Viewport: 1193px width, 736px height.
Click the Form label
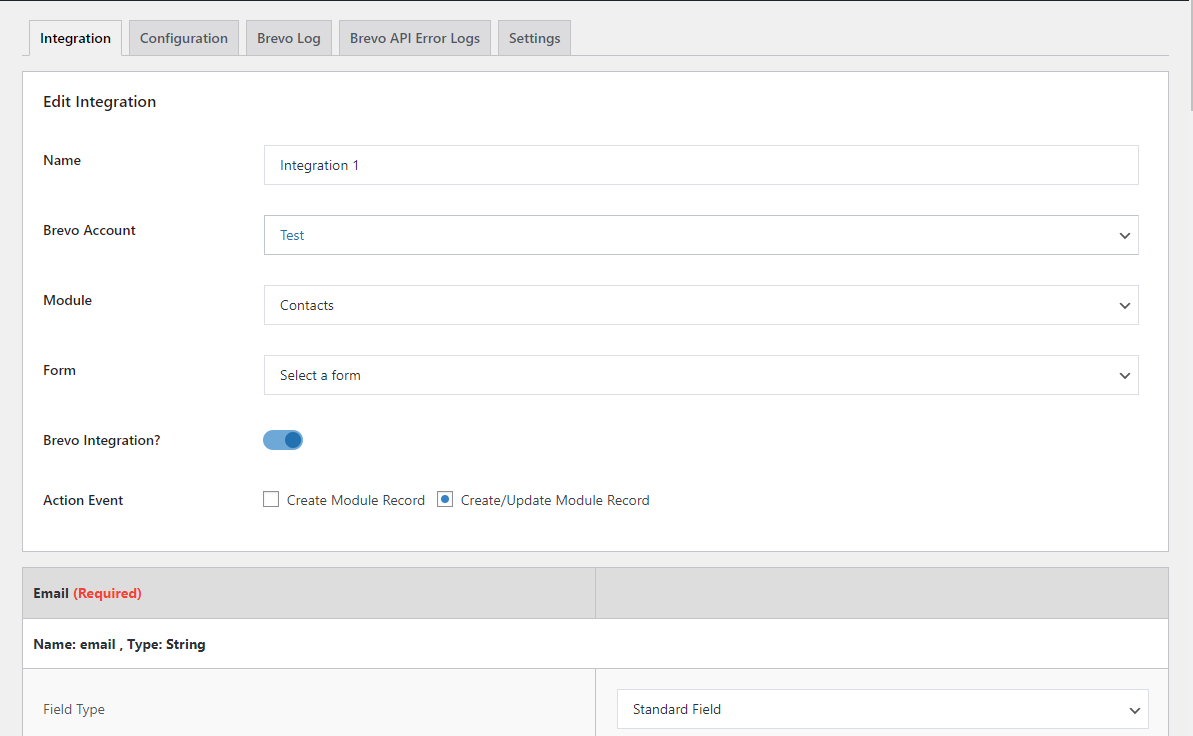pos(59,370)
